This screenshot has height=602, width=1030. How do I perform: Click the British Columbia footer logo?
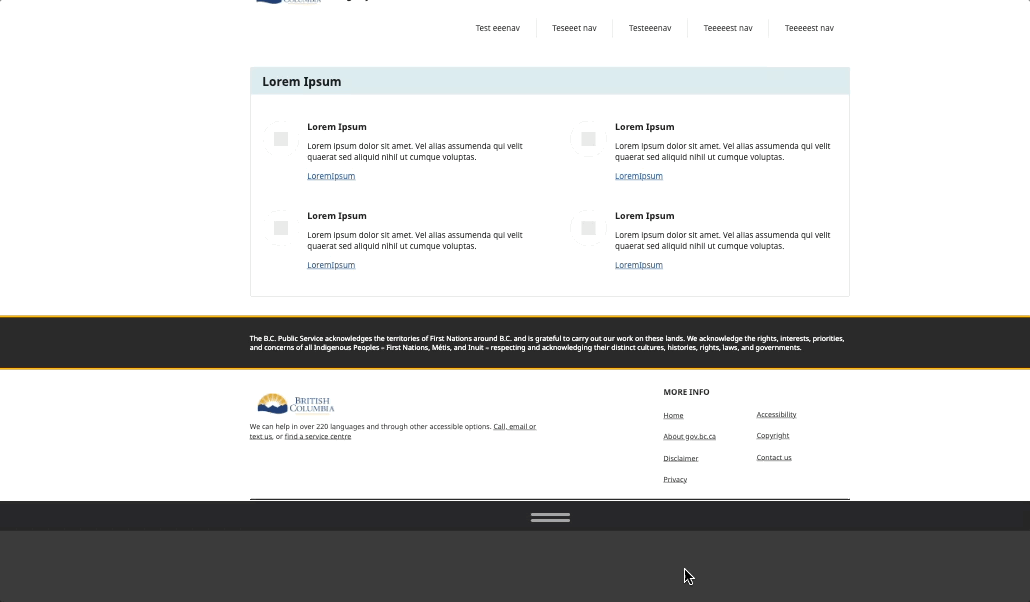click(x=296, y=404)
